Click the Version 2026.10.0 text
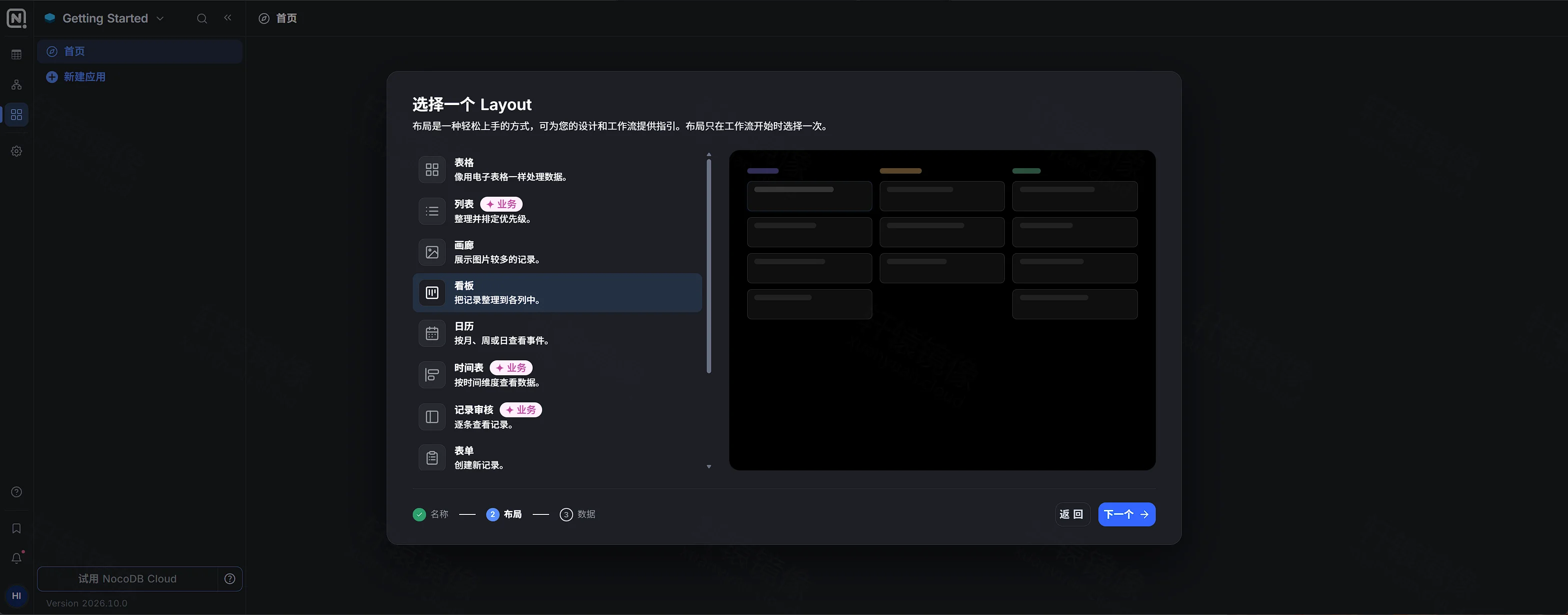This screenshot has height=615, width=1568. coord(87,603)
